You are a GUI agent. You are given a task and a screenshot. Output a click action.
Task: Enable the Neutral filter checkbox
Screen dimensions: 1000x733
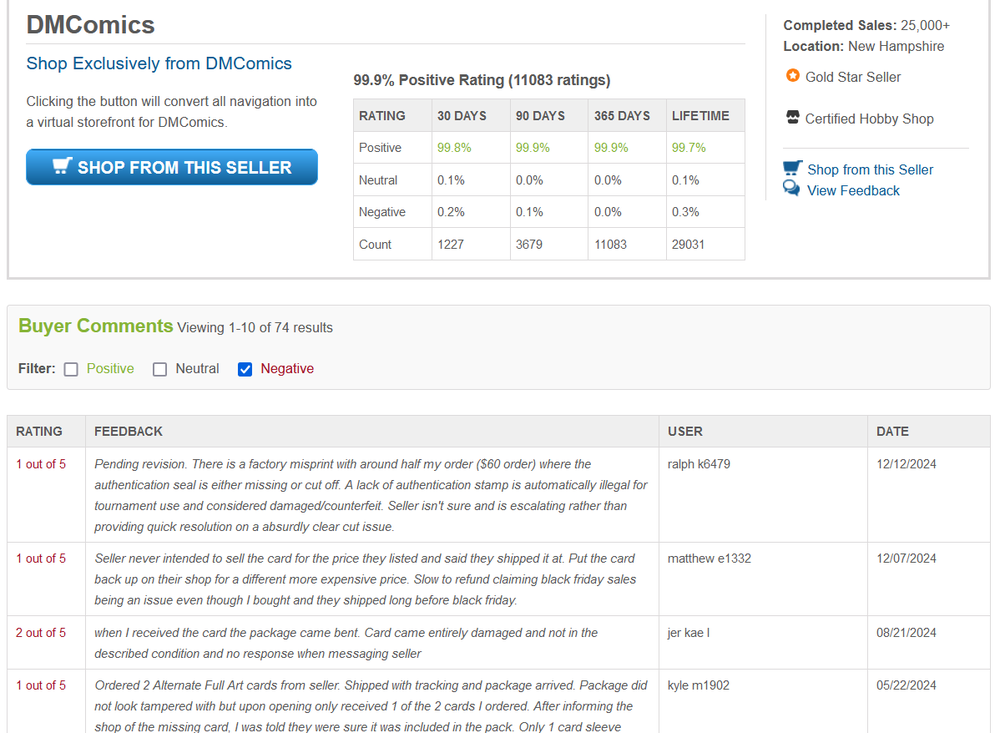tap(160, 369)
